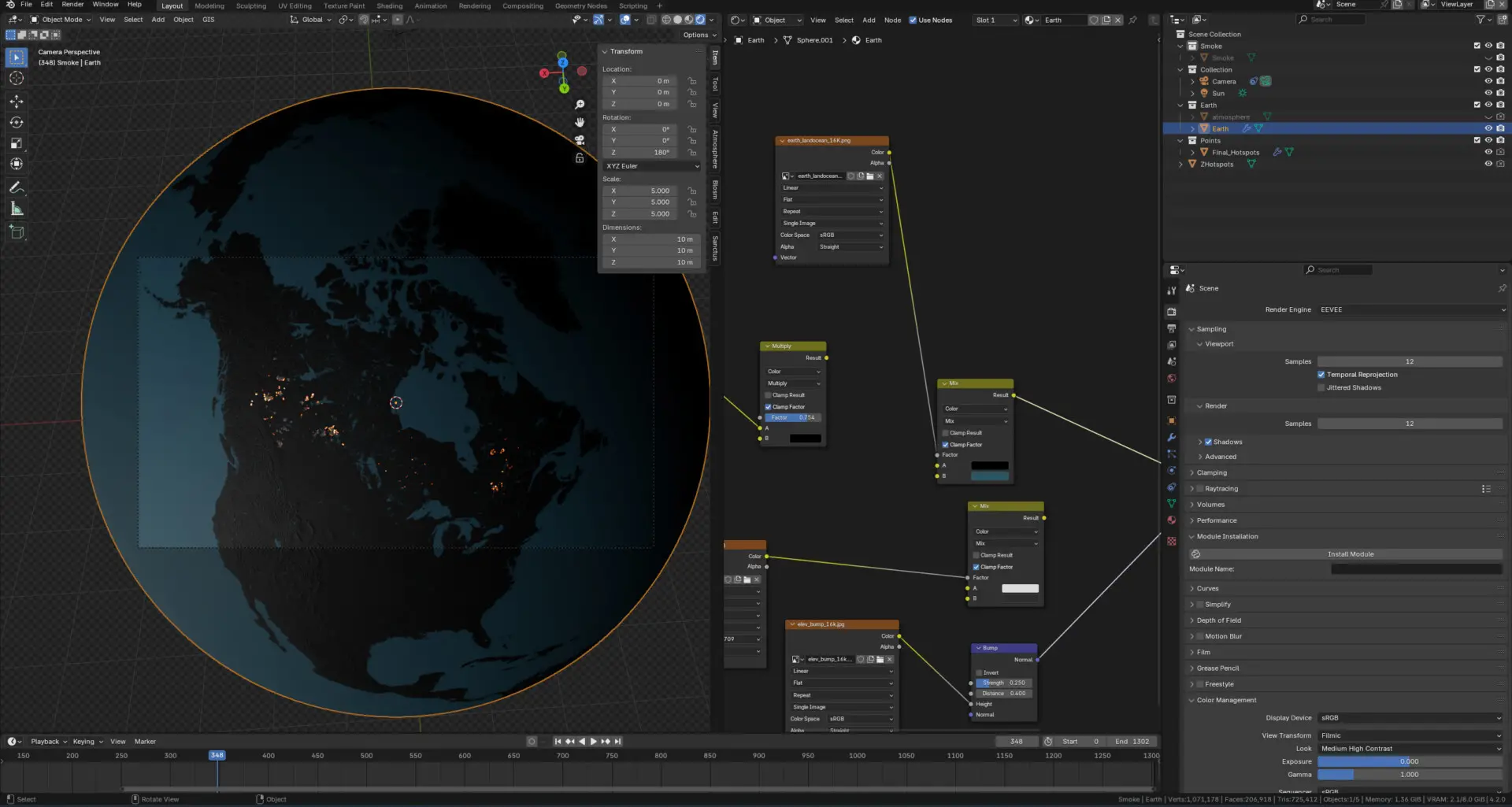Select the Annotate tool

[x=17, y=187]
